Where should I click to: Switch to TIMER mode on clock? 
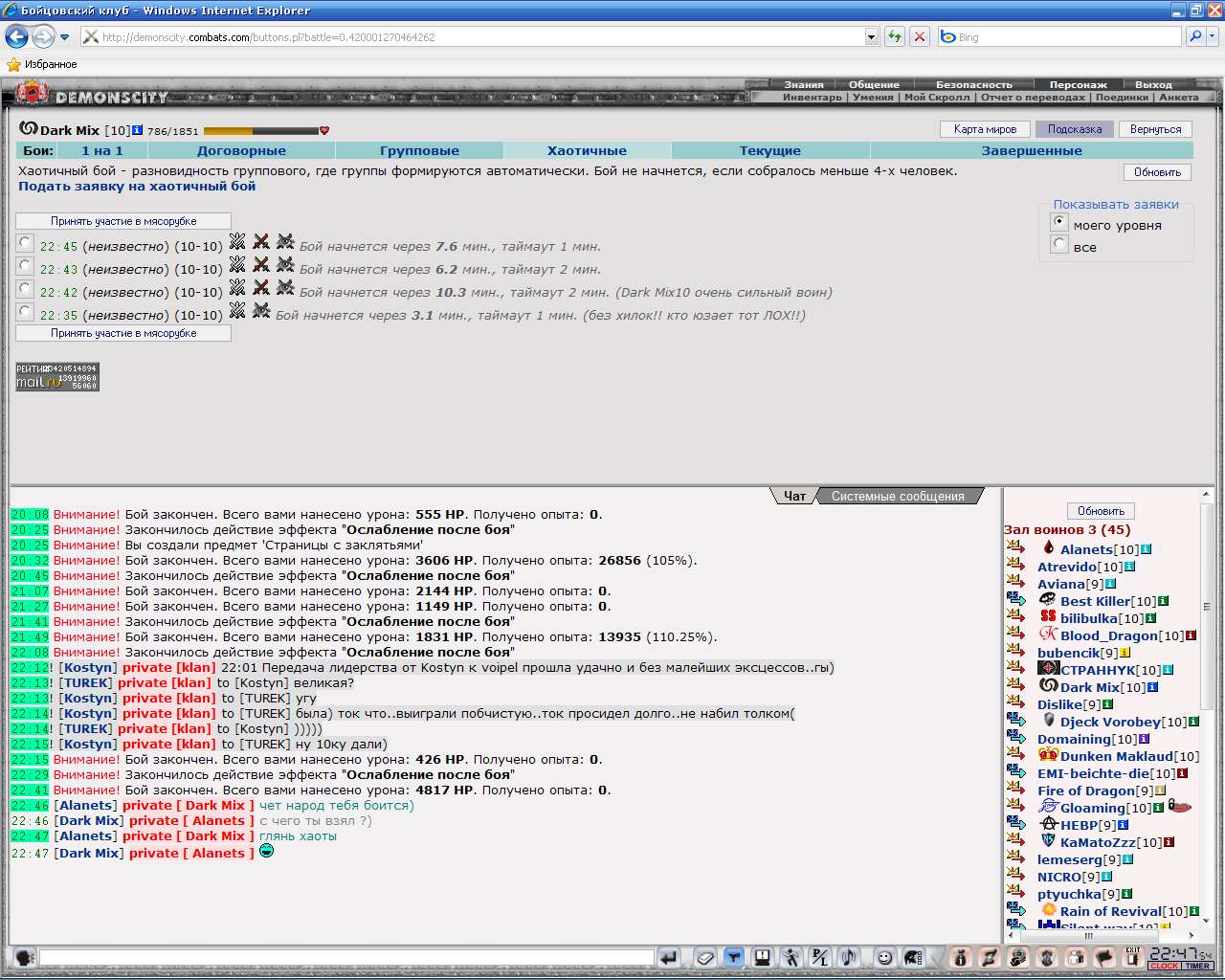(1198, 966)
